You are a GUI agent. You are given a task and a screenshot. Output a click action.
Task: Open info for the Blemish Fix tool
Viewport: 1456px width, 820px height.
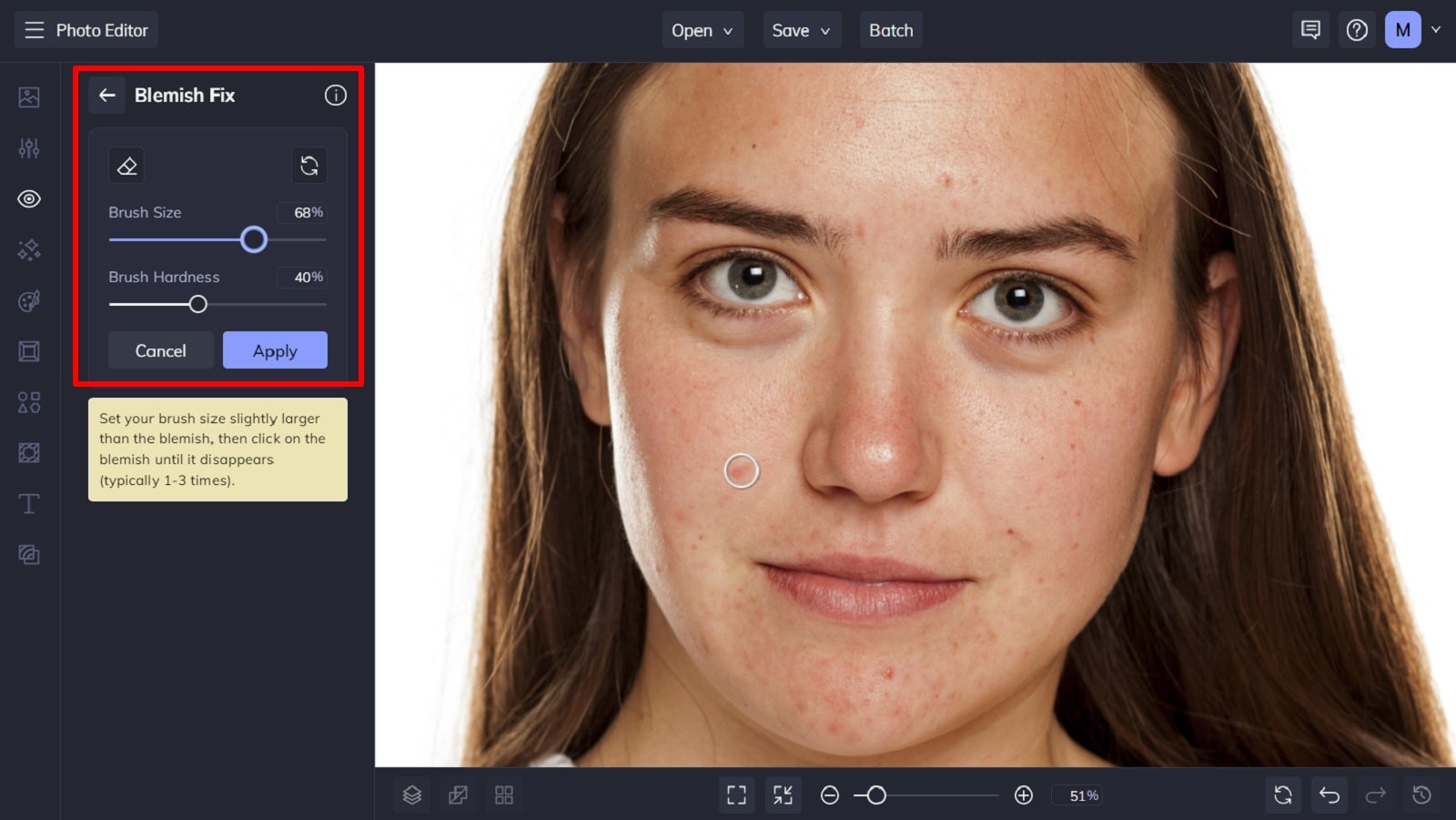pos(336,95)
